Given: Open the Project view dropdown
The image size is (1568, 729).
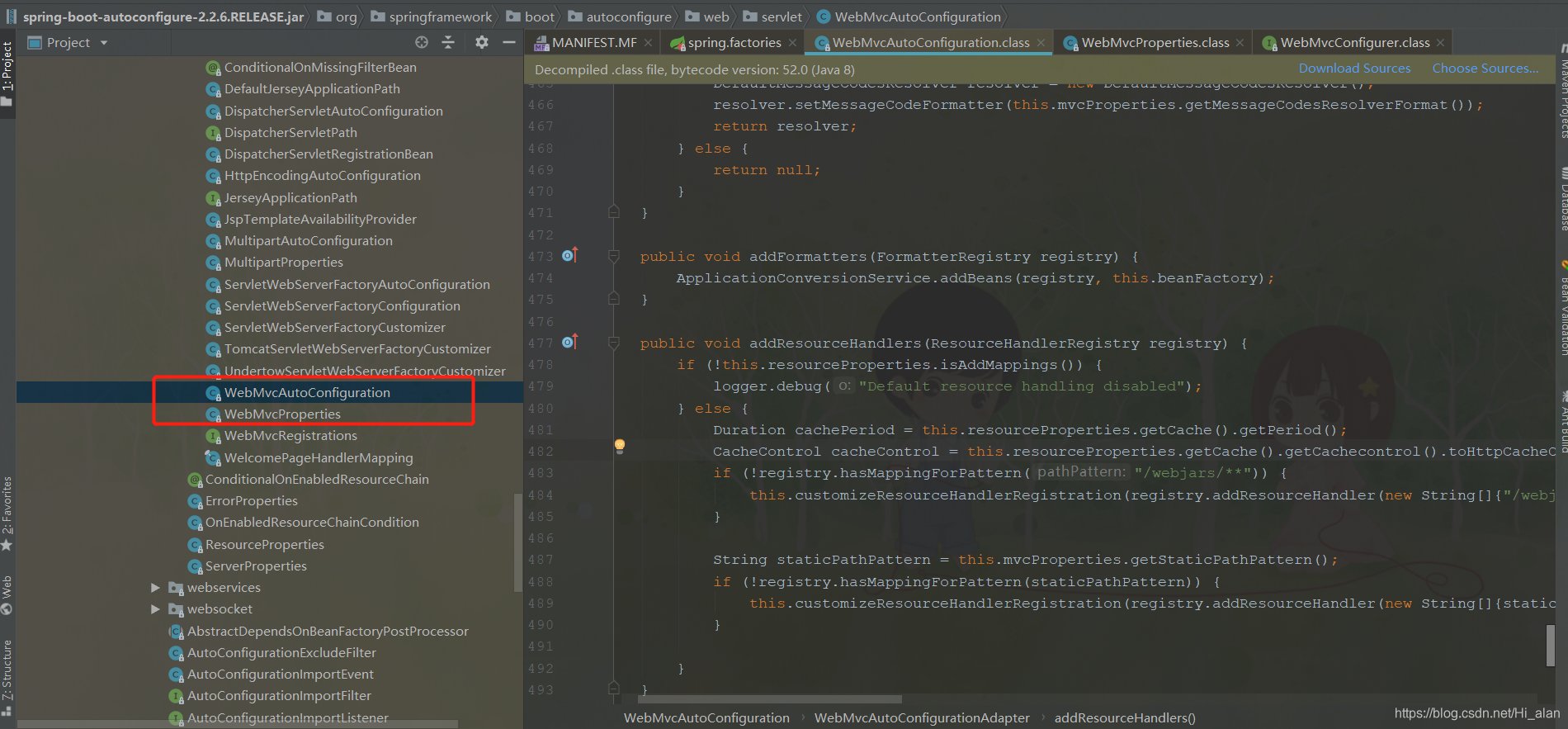Looking at the screenshot, I should point(104,43).
